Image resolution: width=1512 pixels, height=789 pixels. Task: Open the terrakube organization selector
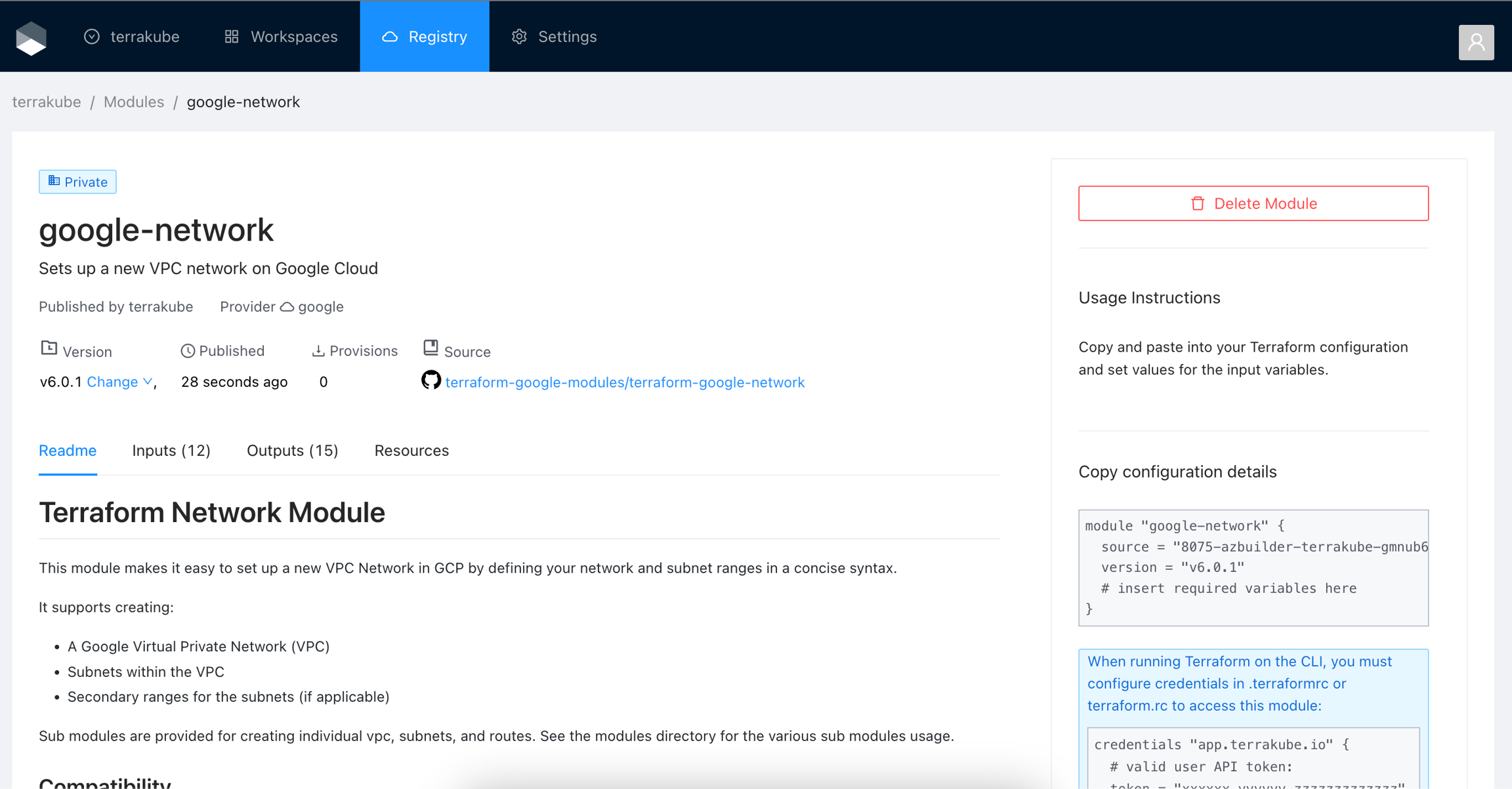pyautogui.click(x=132, y=37)
